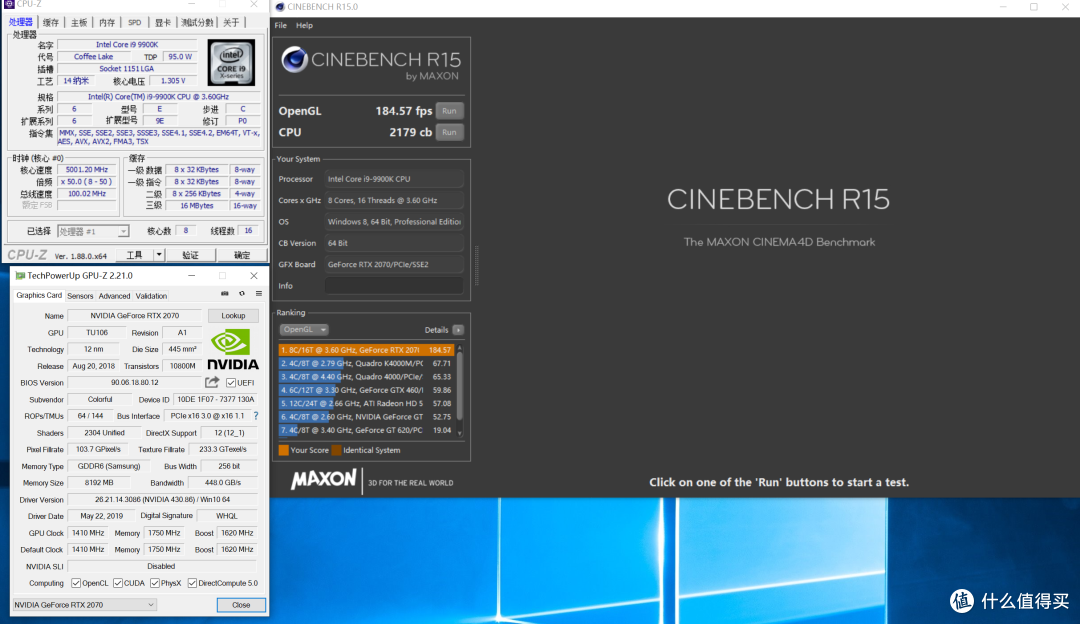This screenshot has width=1080, height=624.
Task: Click the MAXON logo at the bottom
Action: tap(324, 480)
